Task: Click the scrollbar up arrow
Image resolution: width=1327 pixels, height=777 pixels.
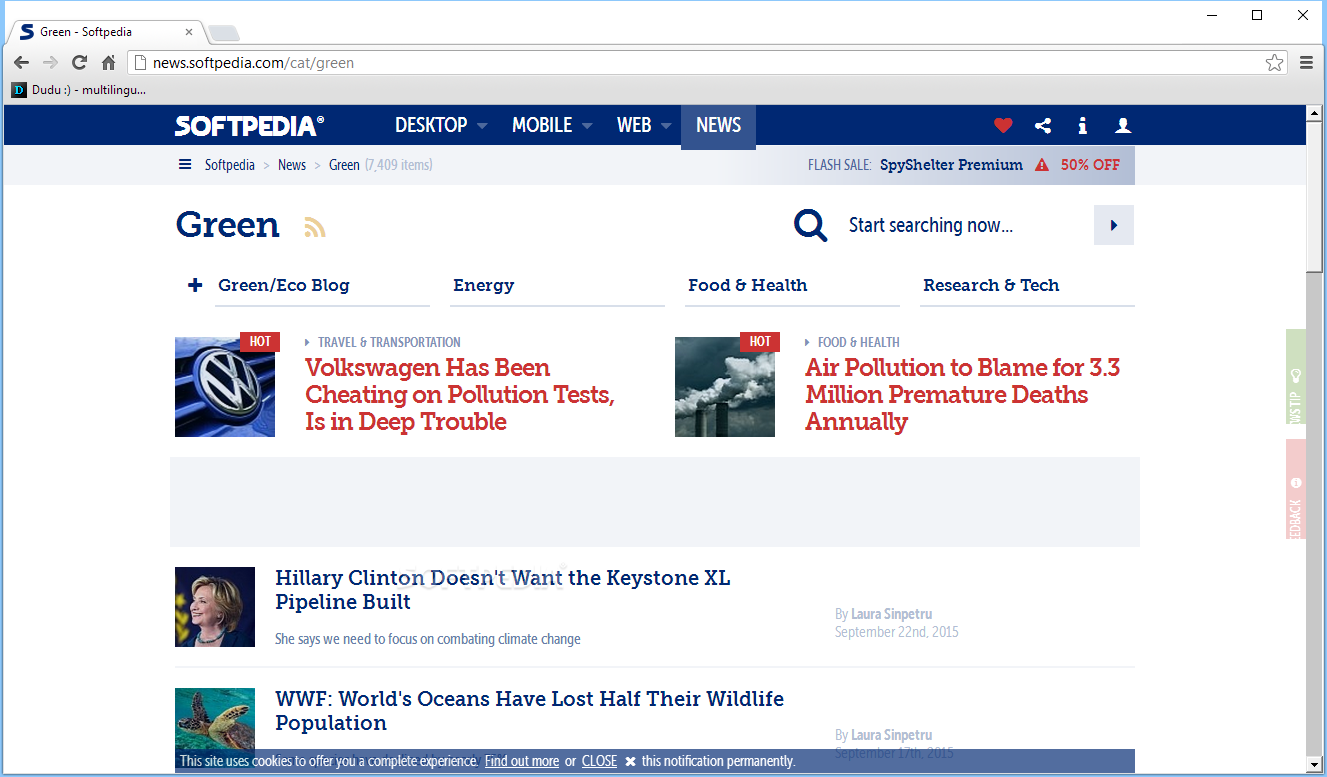Action: pyautogui.click(x=1314, y=112)
